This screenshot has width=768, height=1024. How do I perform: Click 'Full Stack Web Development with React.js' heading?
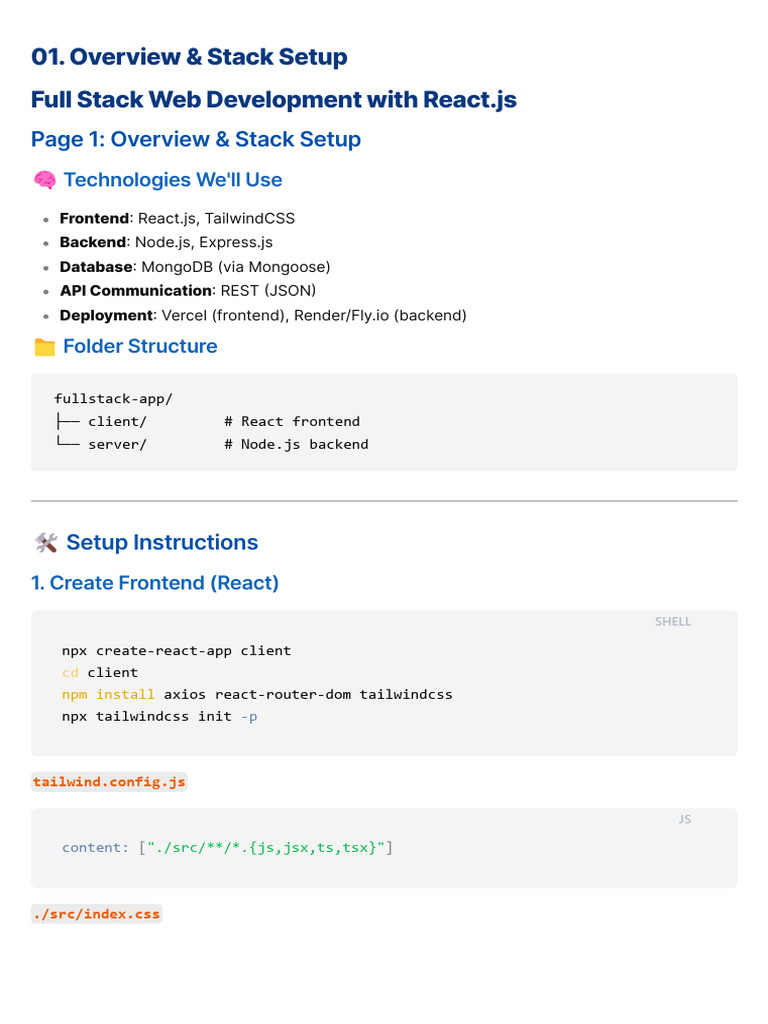click(x=273, y=100)
